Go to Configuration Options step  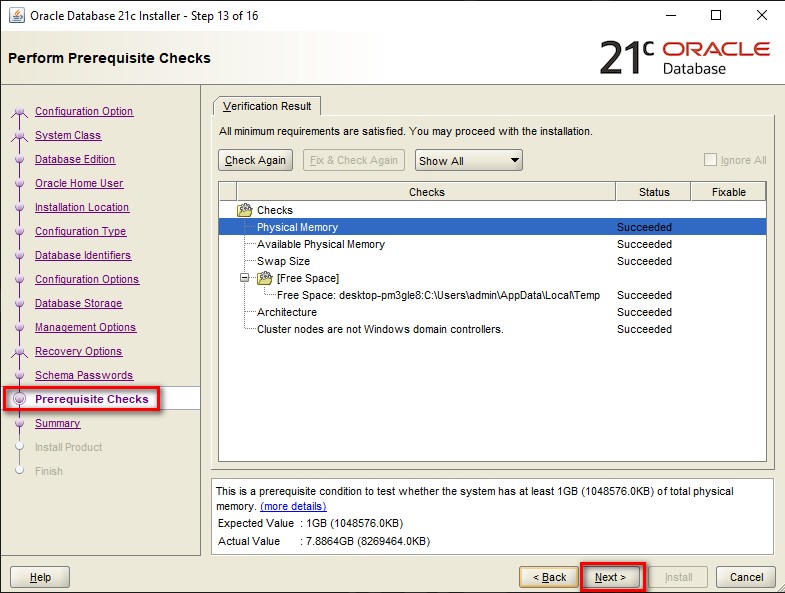87,279
